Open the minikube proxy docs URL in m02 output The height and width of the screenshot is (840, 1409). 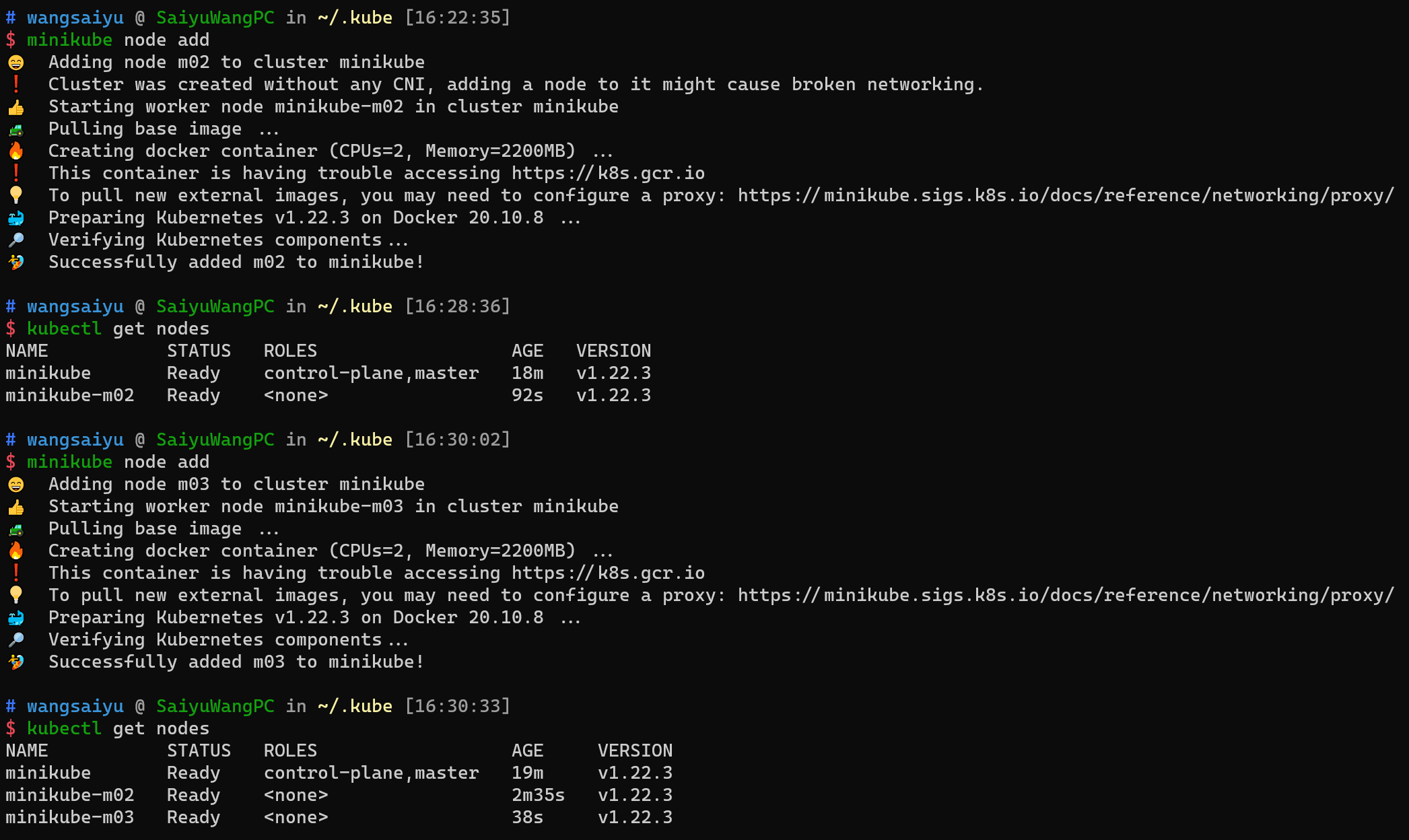(1065, 196)
